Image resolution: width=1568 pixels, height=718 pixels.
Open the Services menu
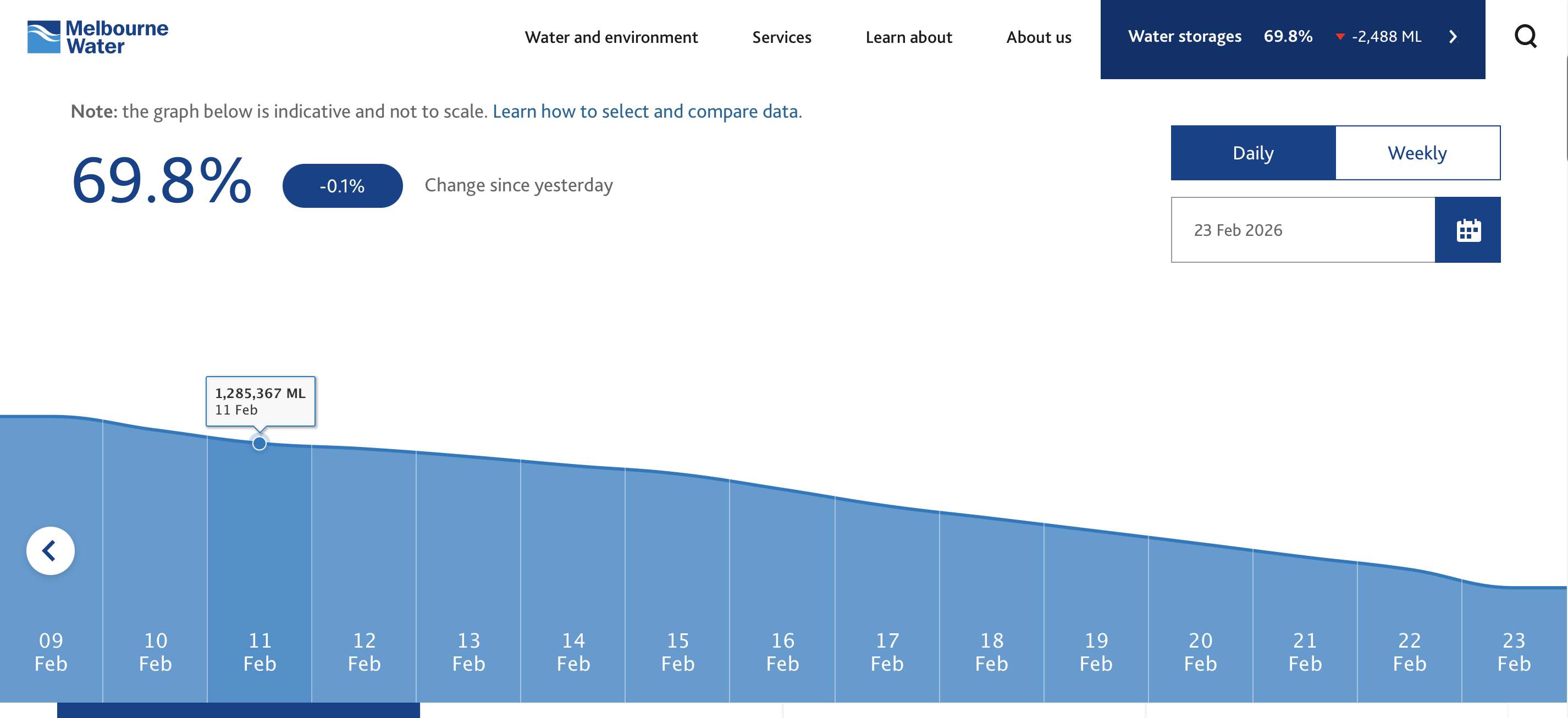782,37
